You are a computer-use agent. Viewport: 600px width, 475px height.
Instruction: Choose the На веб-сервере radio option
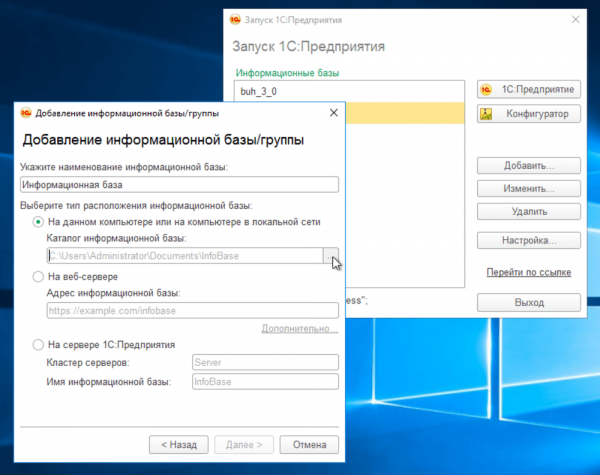coord(38,275)
